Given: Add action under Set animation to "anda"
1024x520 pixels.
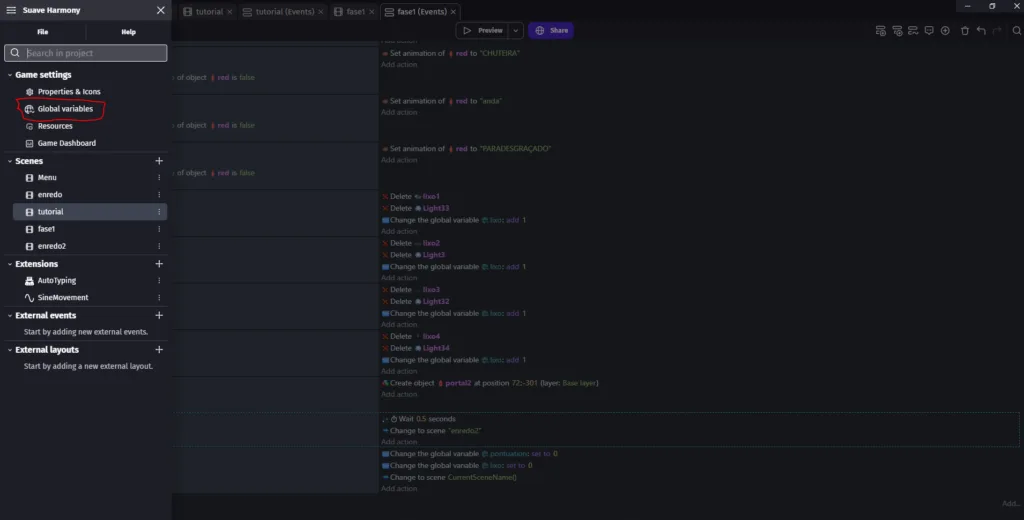Looking at the screenshot, I should click(399, 112).
